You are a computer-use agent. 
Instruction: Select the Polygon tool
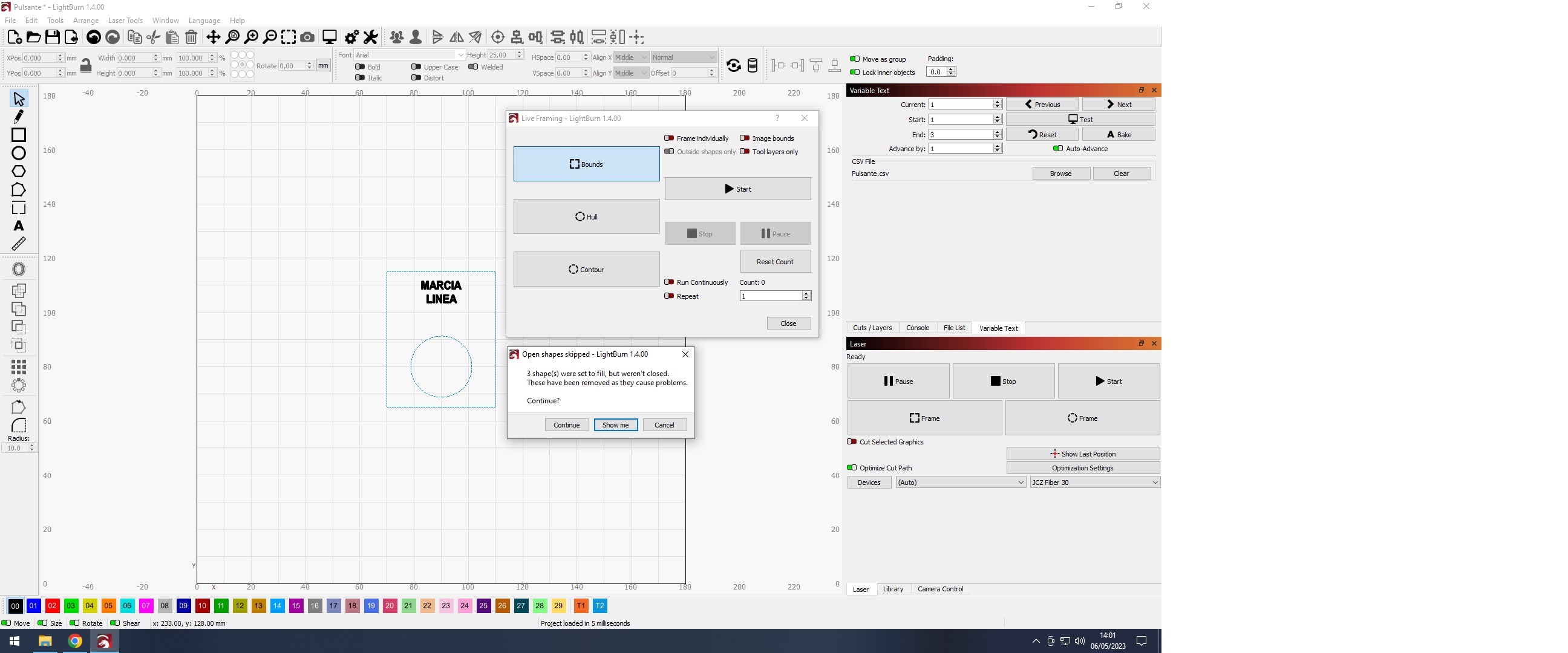click(x=18, y=171)
